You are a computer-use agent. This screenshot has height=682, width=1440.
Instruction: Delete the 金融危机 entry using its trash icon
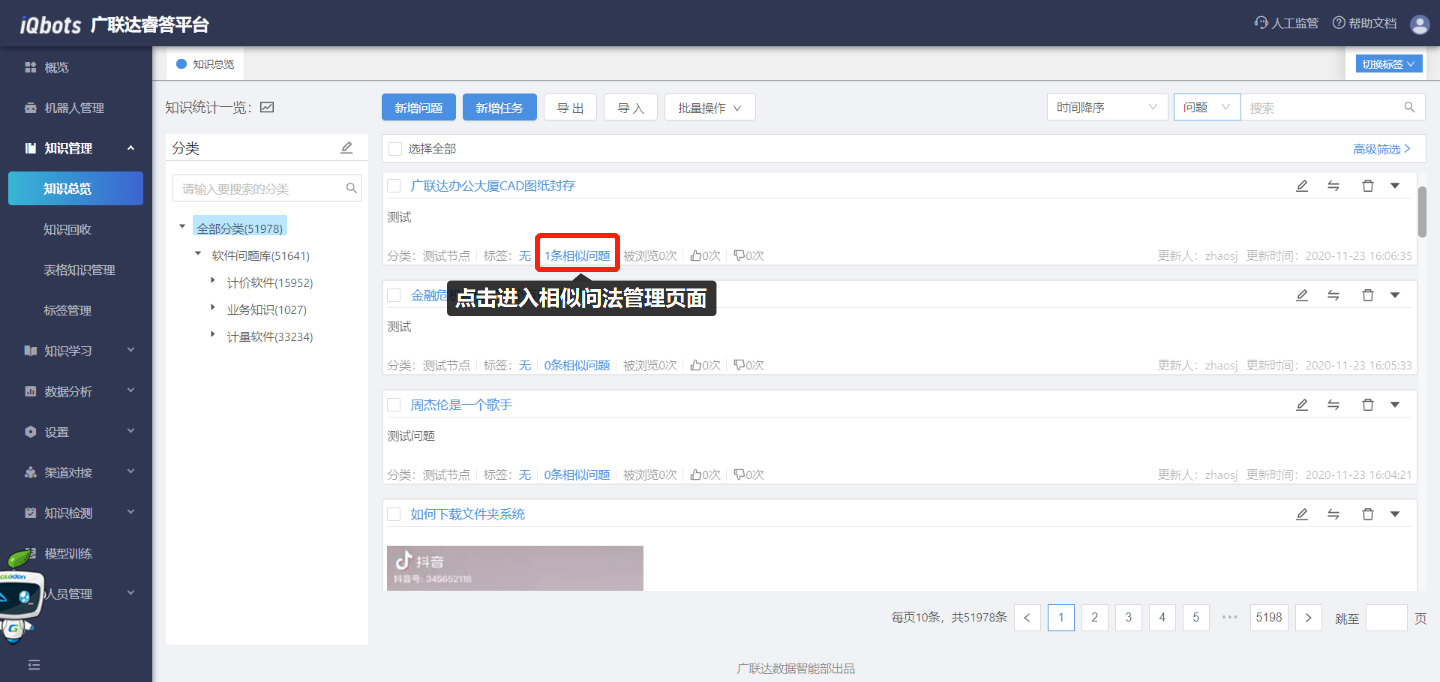[x=1368, y=295]
